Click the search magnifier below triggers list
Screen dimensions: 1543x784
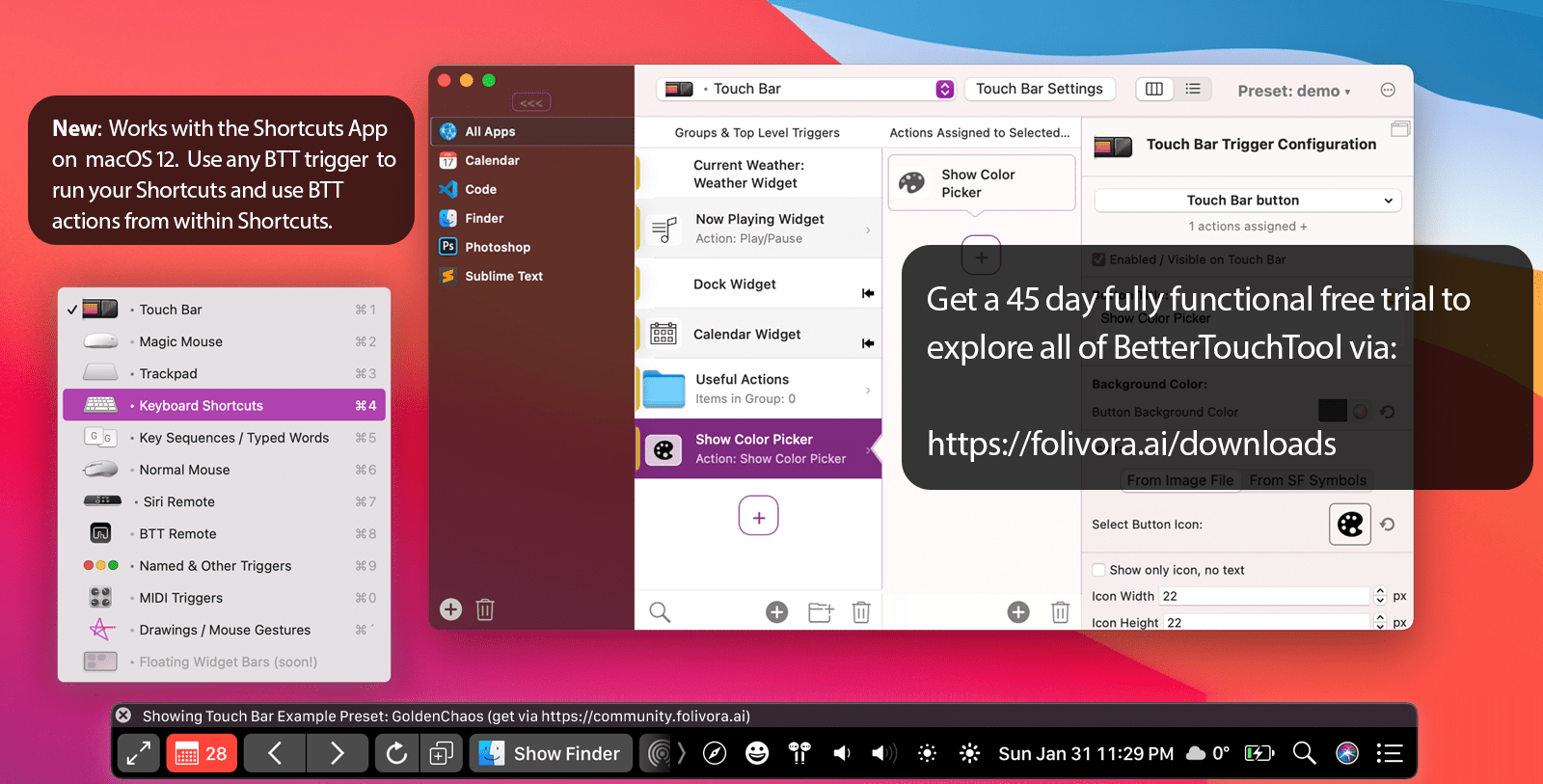point(660,611)
